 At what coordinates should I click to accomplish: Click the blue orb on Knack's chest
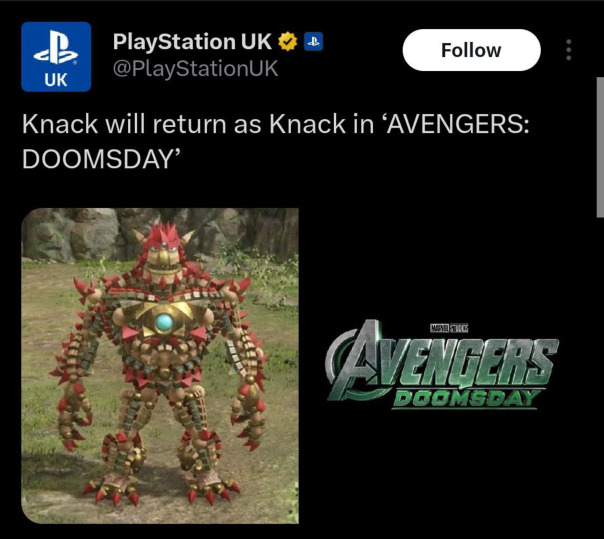[164, 323]
